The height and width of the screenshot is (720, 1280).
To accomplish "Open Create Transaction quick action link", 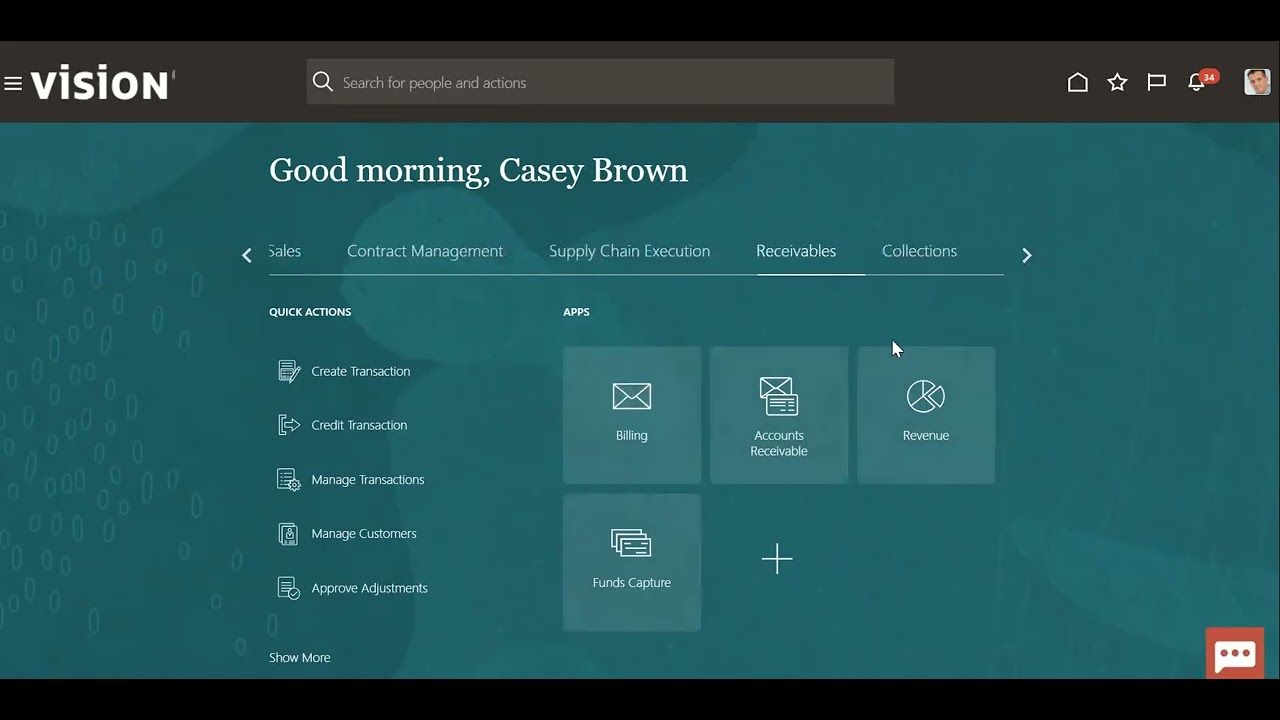I will click(x=361, y=371).
